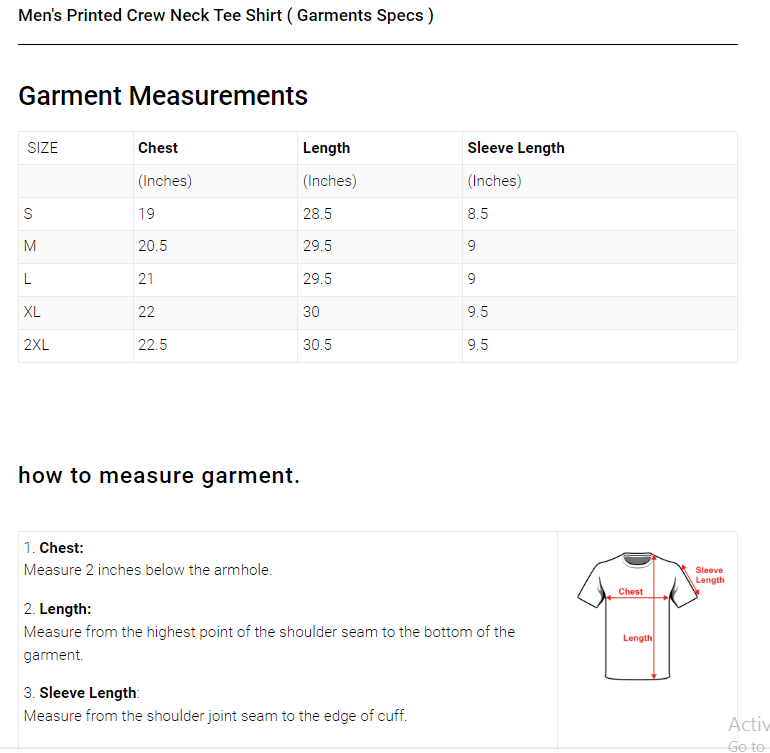Click the Length column header in the table
770x753 pixels.
pyautogui.click(x=326, y=148)
